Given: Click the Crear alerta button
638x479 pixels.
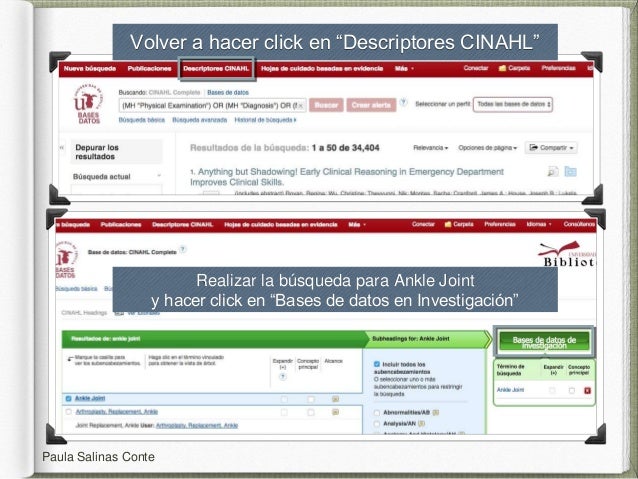Looking at the screenshot, I should [371, 105].
